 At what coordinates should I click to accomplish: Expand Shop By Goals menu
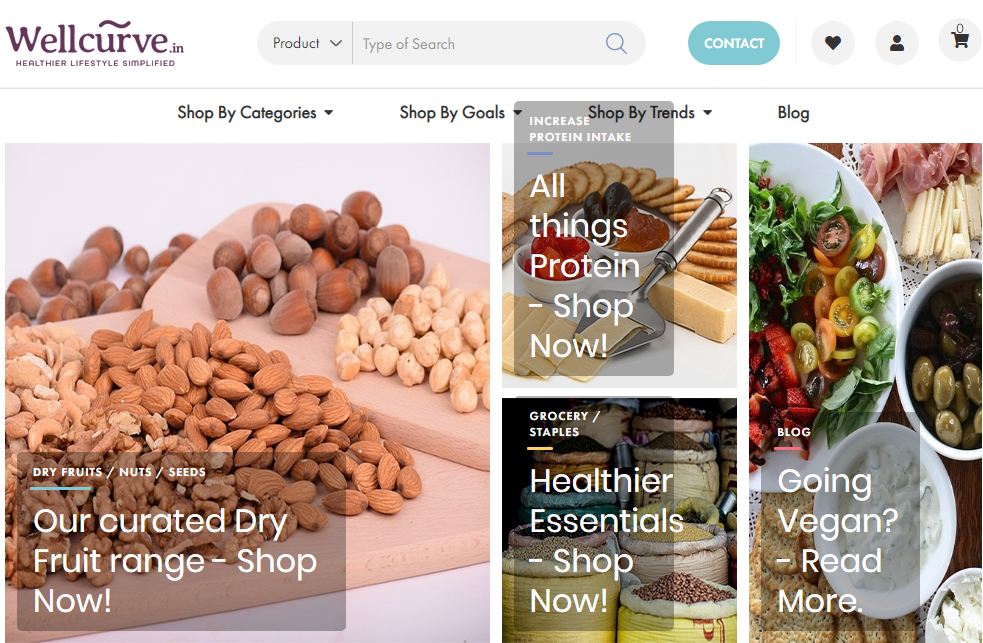pyautogui.click(x=460, y=113)
